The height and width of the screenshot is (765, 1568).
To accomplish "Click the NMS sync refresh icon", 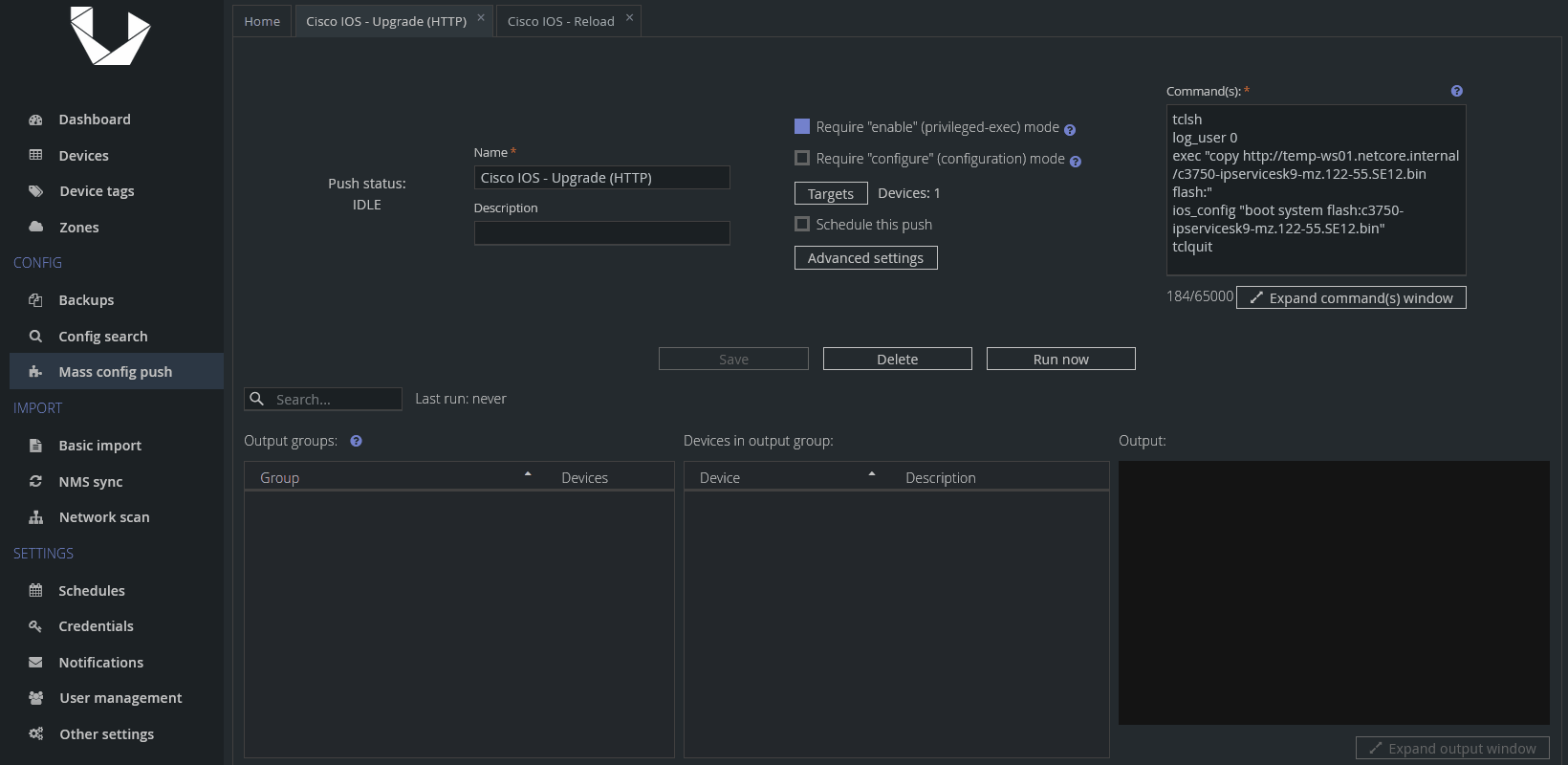I will tap(35, 481).
